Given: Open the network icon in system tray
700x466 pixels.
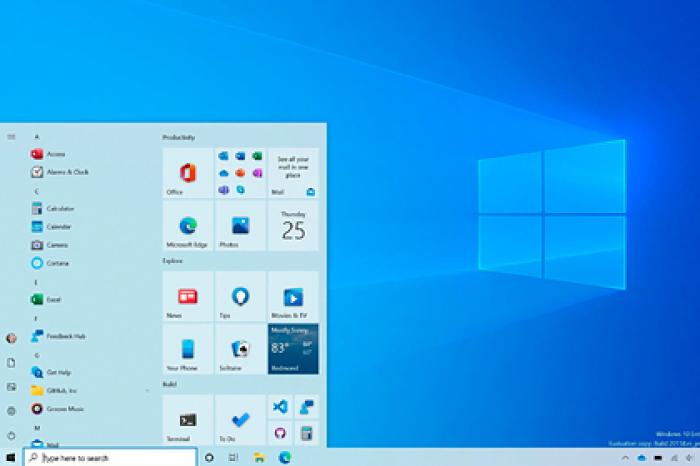Looking at the screenshot, I should [x=675, y=458].
